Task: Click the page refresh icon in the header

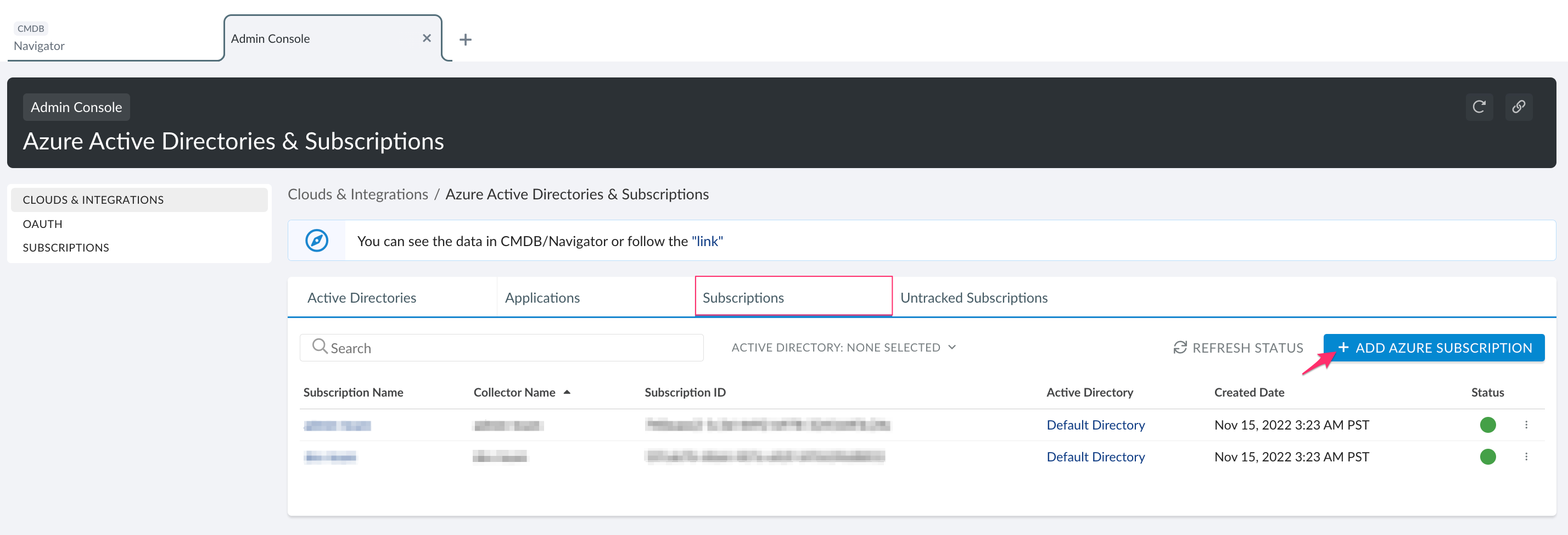Action: (x=1479, y=107)
